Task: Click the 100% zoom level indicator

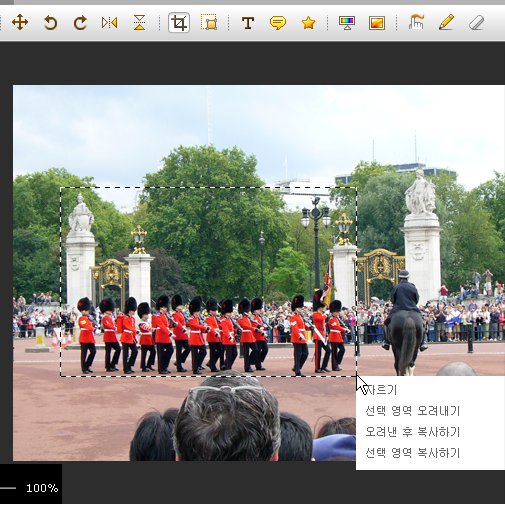Action: [x=42, y=488]
